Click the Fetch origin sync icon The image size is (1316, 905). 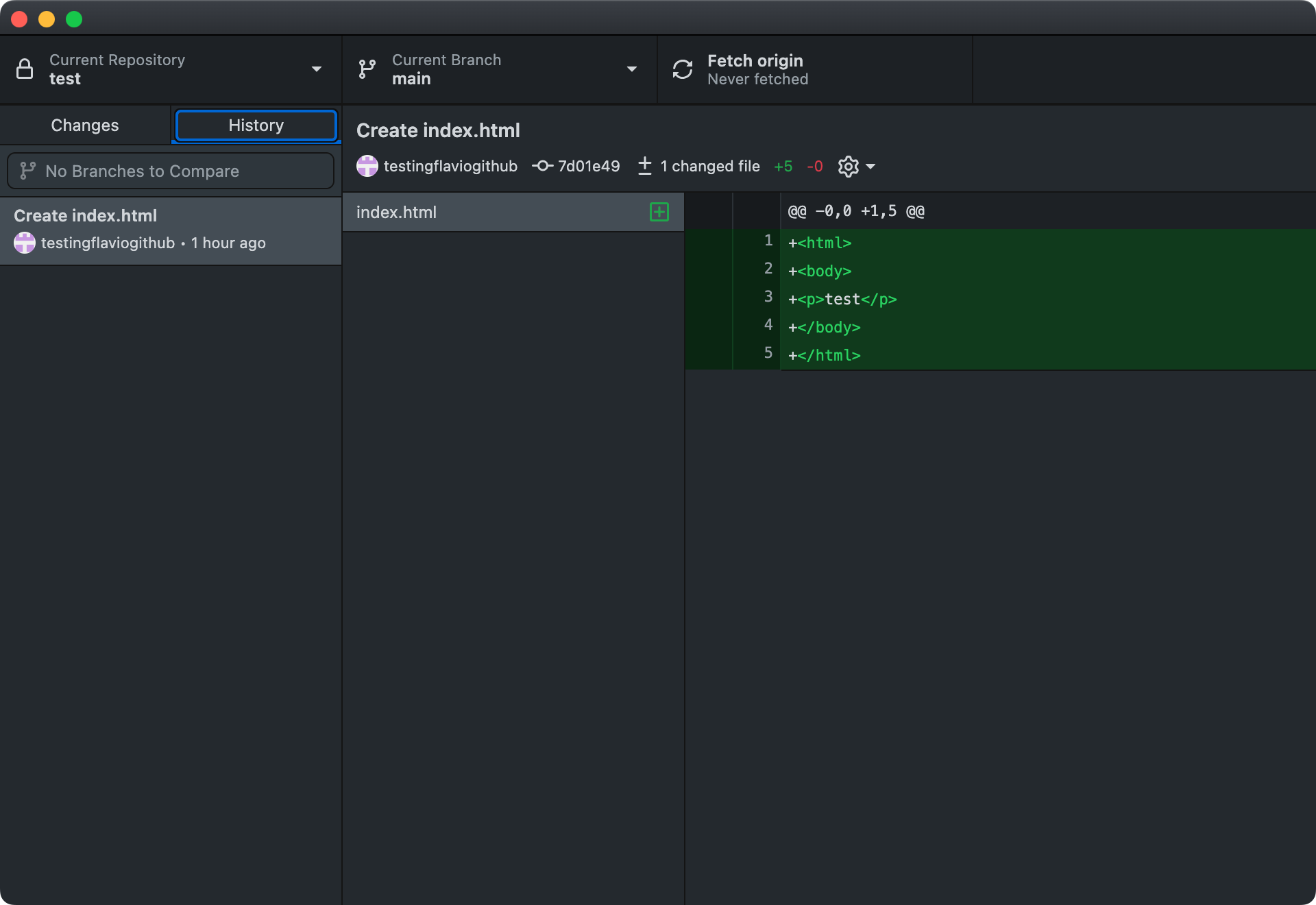point(683,69)
